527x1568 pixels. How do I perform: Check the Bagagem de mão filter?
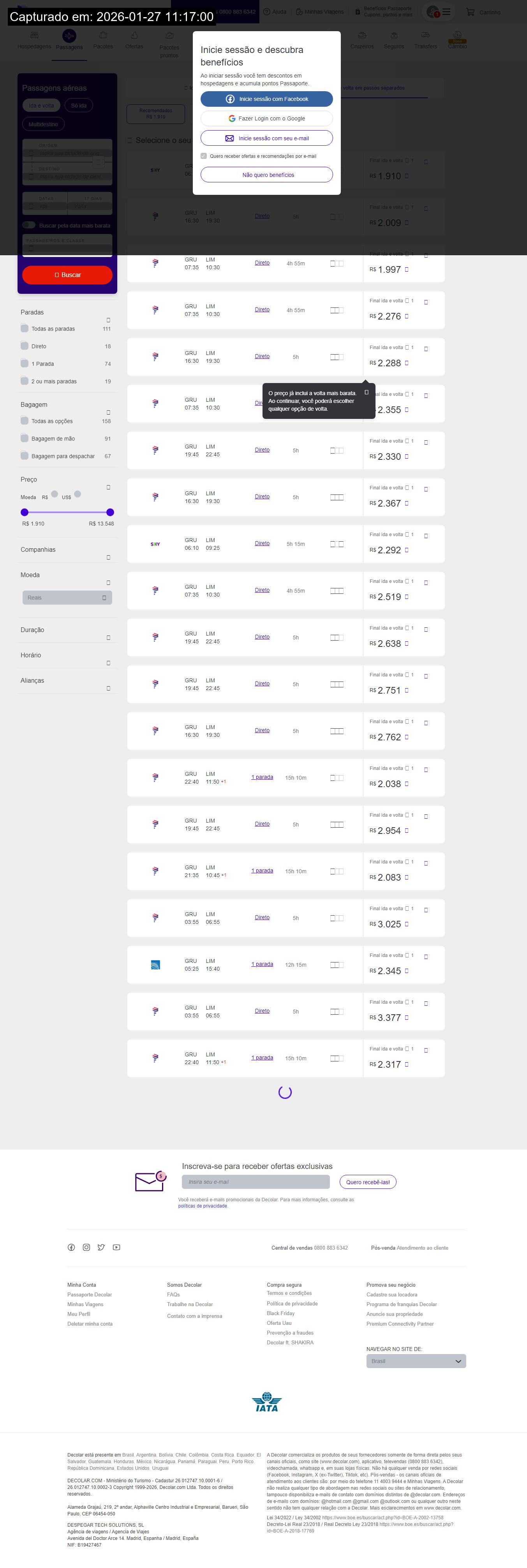(x=25, y=439)
